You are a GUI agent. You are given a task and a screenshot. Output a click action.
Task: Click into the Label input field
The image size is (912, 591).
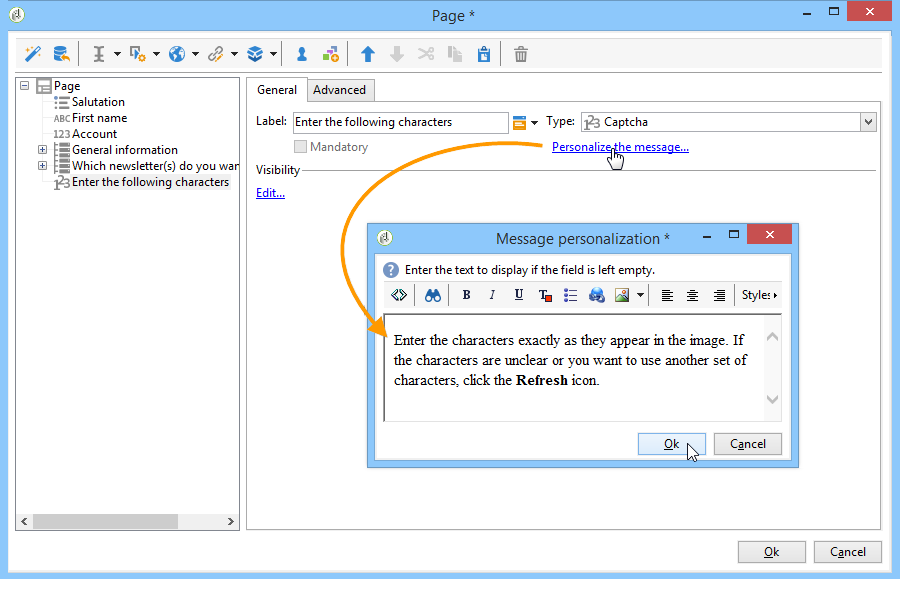[x=401, y=122]
